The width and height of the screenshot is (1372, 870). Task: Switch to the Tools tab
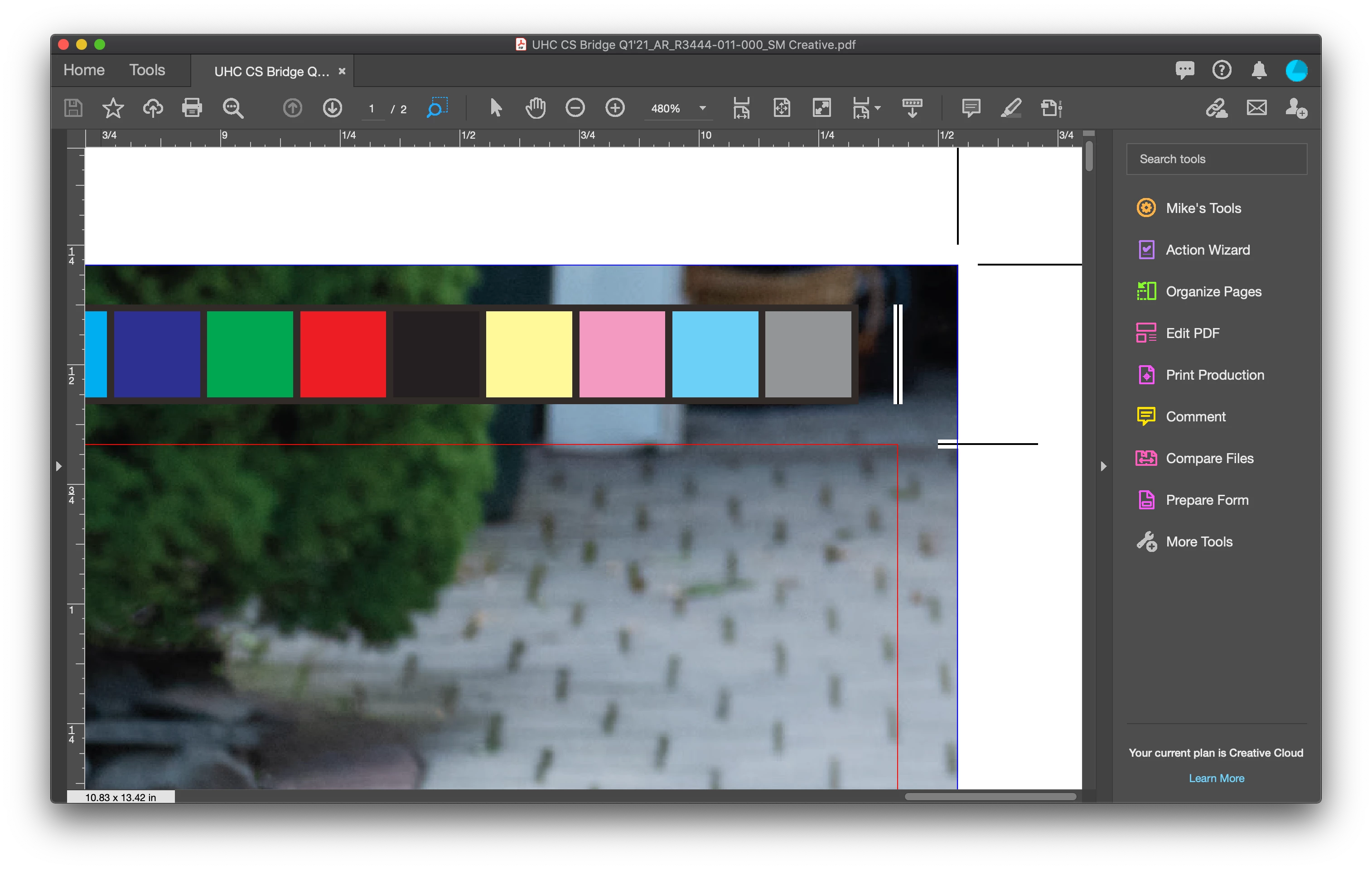coord(147,70)
